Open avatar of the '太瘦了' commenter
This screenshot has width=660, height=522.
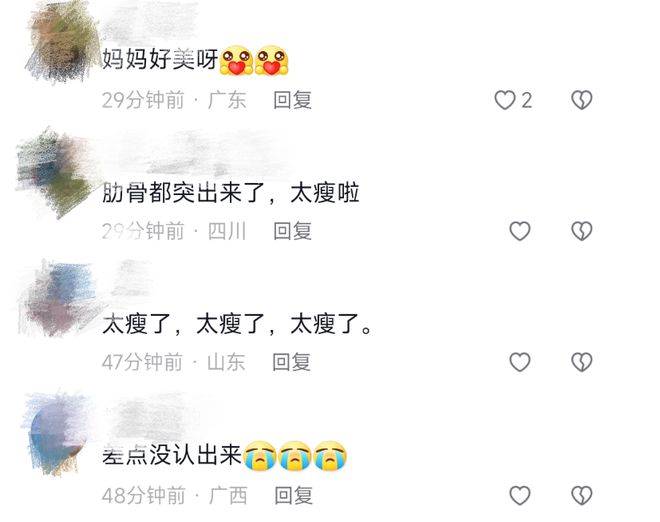pyautogui.click(x=59, y=300)
